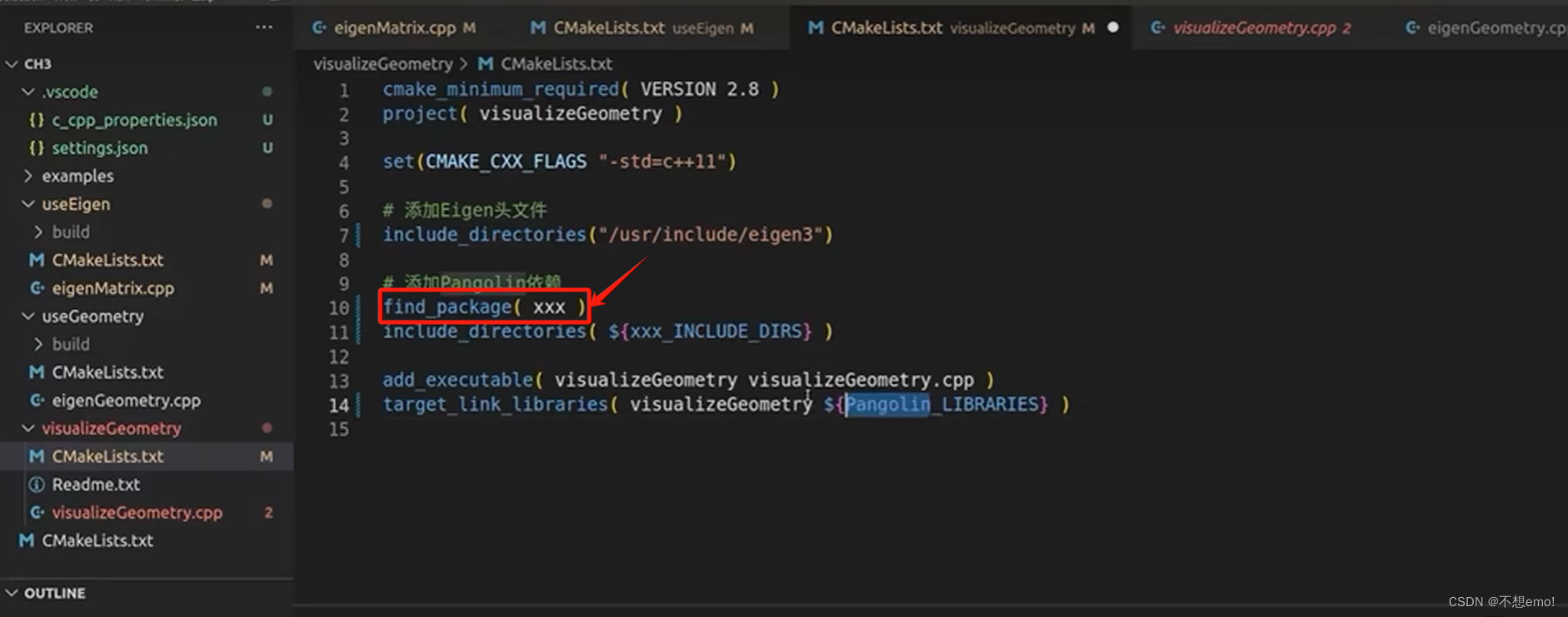
Task: Click the visualizeGeometry breadcrumb
Action: 383,64
